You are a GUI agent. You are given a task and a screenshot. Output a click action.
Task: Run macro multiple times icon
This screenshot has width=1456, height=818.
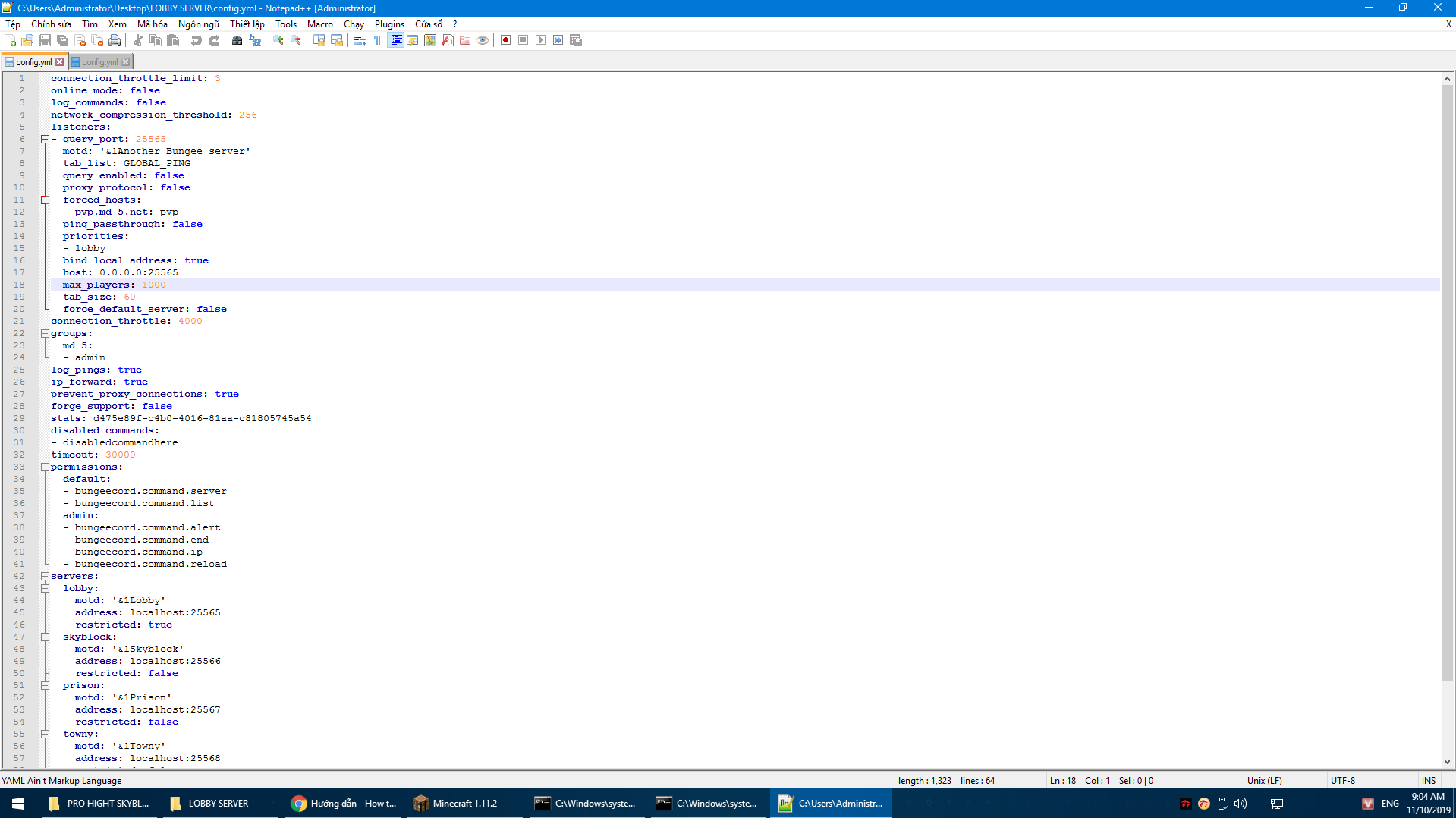[x=558, y=40]
